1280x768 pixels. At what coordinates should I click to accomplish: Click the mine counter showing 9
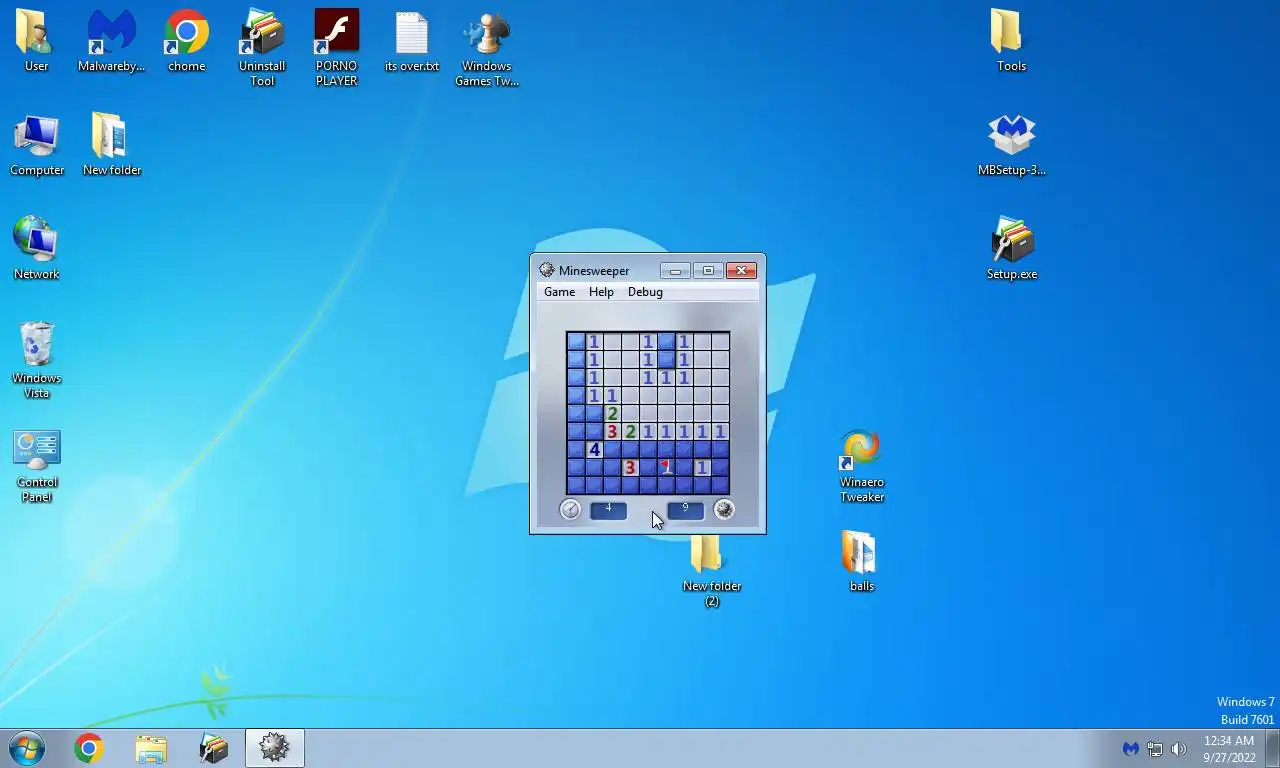[685, 510]
